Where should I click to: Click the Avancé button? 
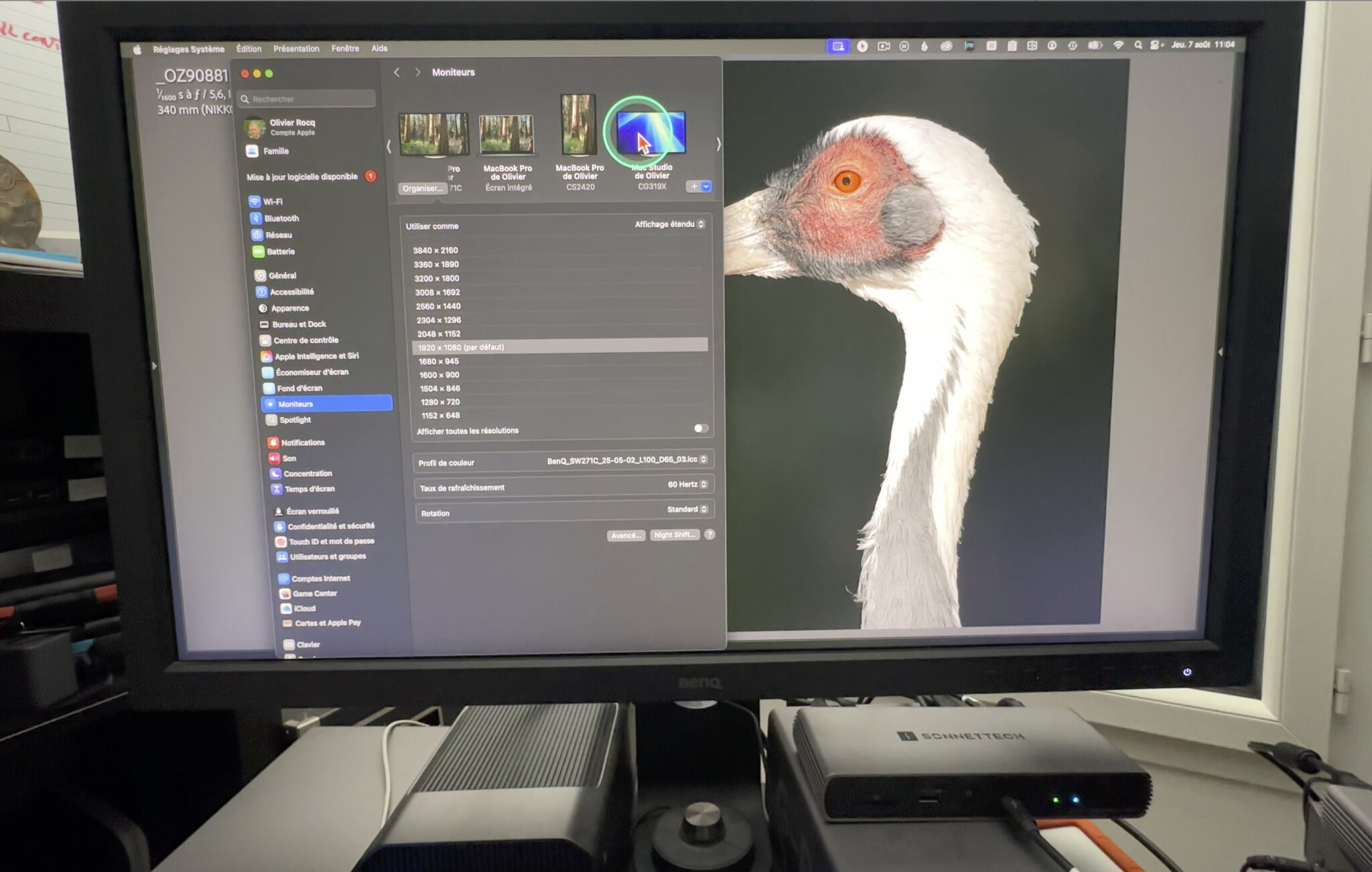[626, 536]
